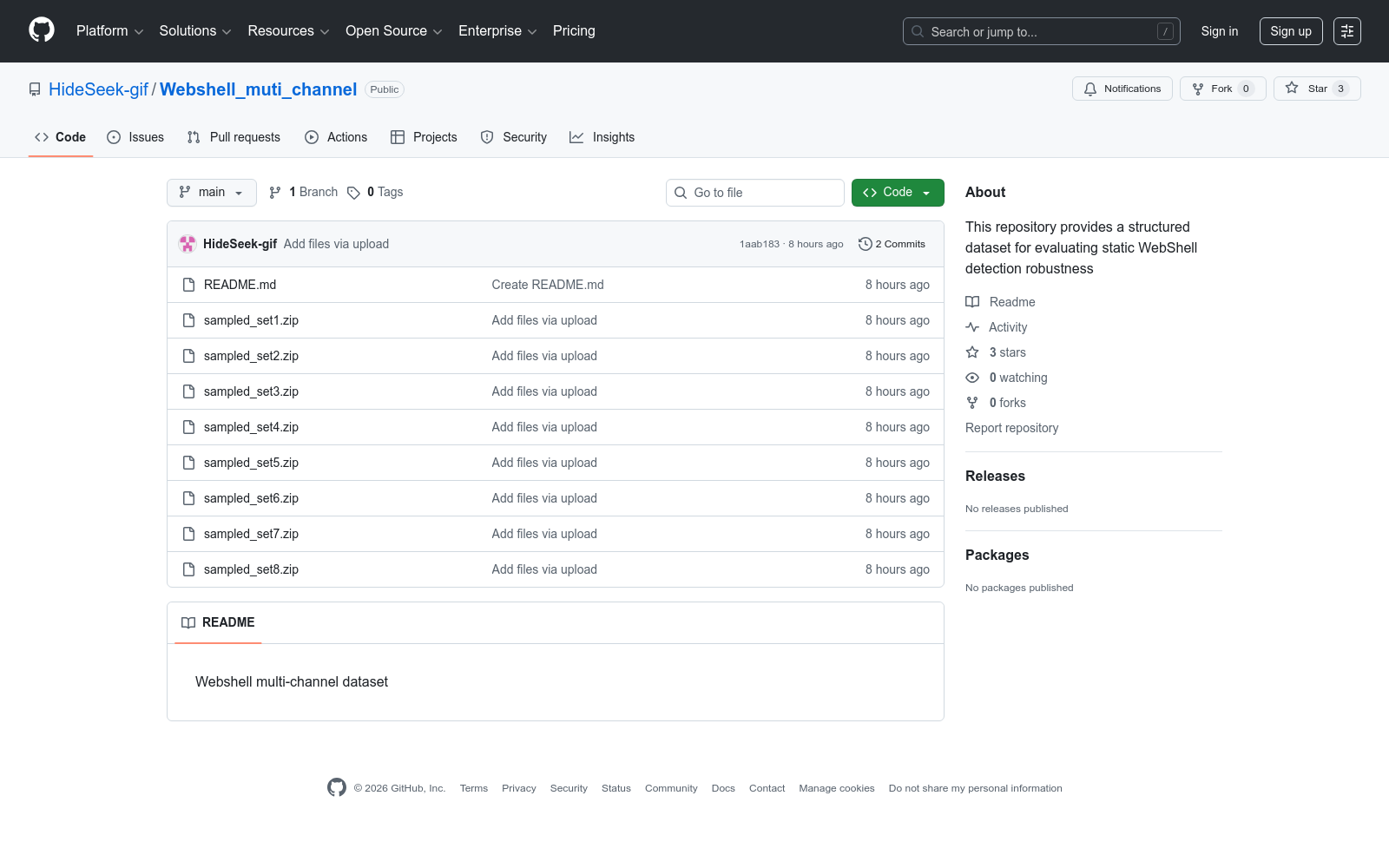Click the fork icon beside 0 forks
This screenshot has width=1389, height=868.
pyautogui.click(x=972, y=403)
